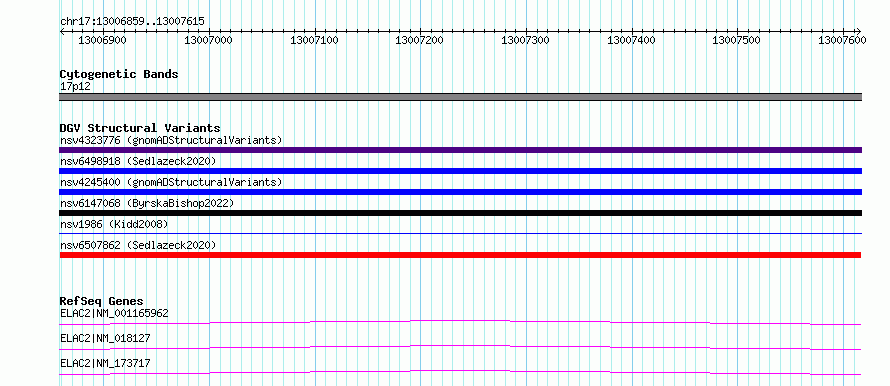Click the 13007400 ruler position label
The width and height of the screenshot is (890, 386).
tap(631, 40)
